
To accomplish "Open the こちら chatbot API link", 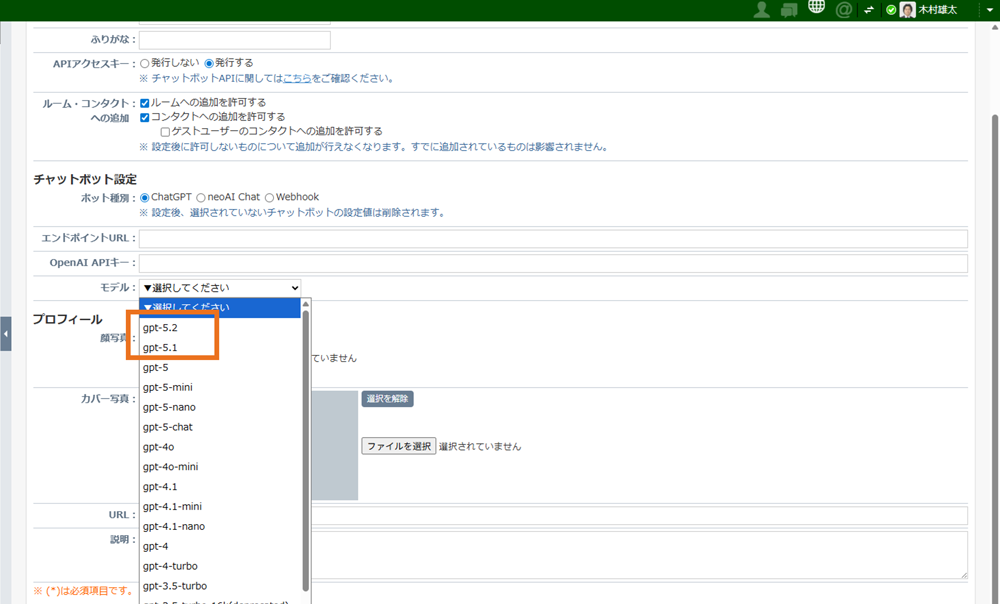I will coord(296,78).
